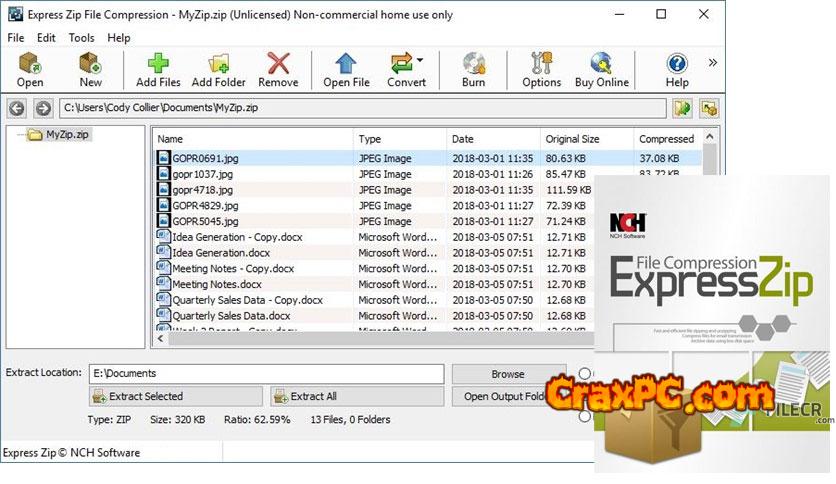Screen dimensions: 836x484
Task: Expand the Convert dropdown arrow
Action: point(420,60)
